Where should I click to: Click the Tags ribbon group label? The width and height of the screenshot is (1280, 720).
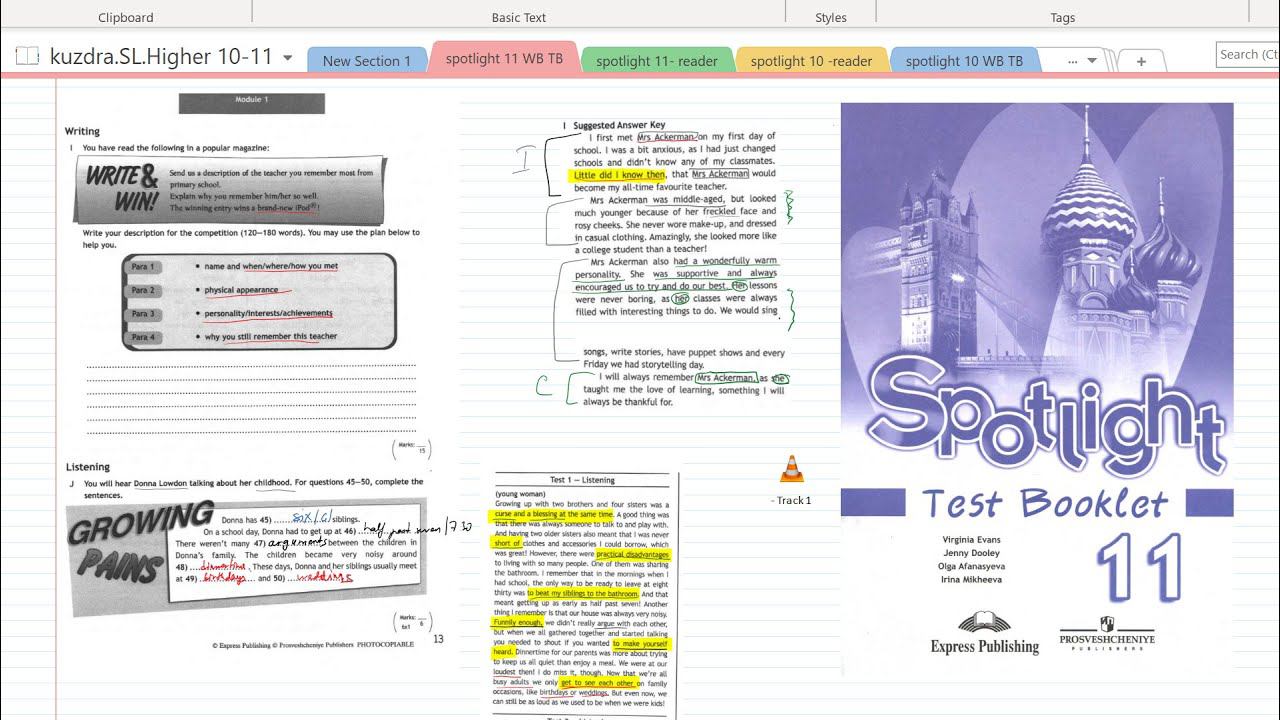click(1063, 17)
